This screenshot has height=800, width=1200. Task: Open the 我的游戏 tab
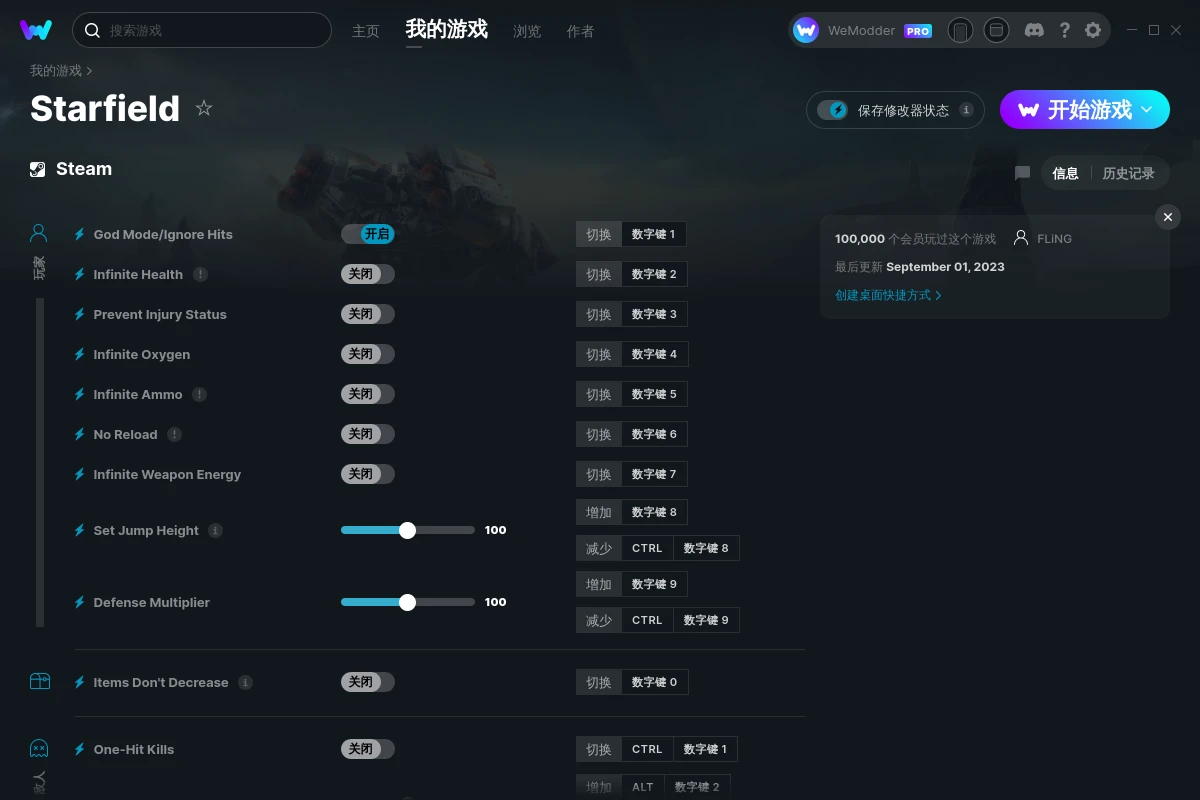pyautogui.click(x=447, y=30)
